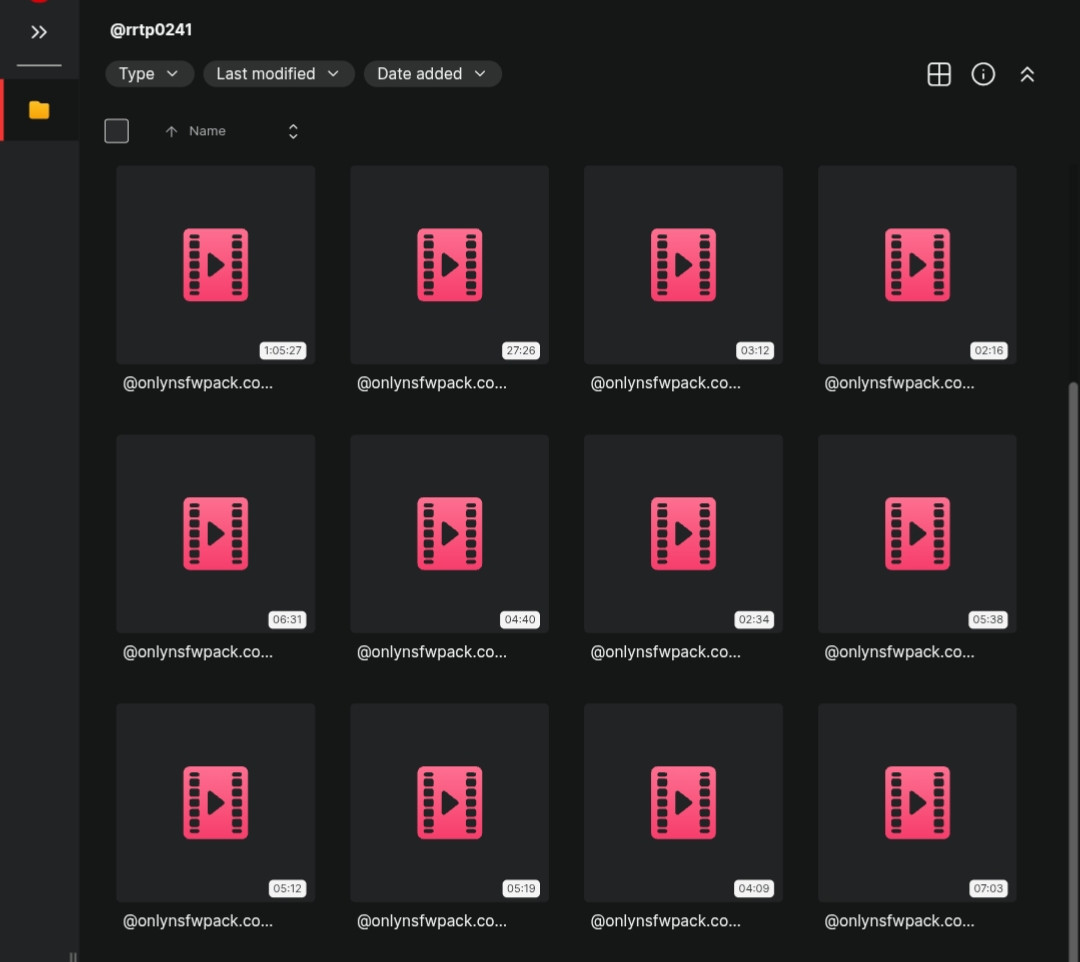Click the vertical scrollbar thumb
Image resolution: width=1080 pixels, height=962 pixels.
[1072, 671]
